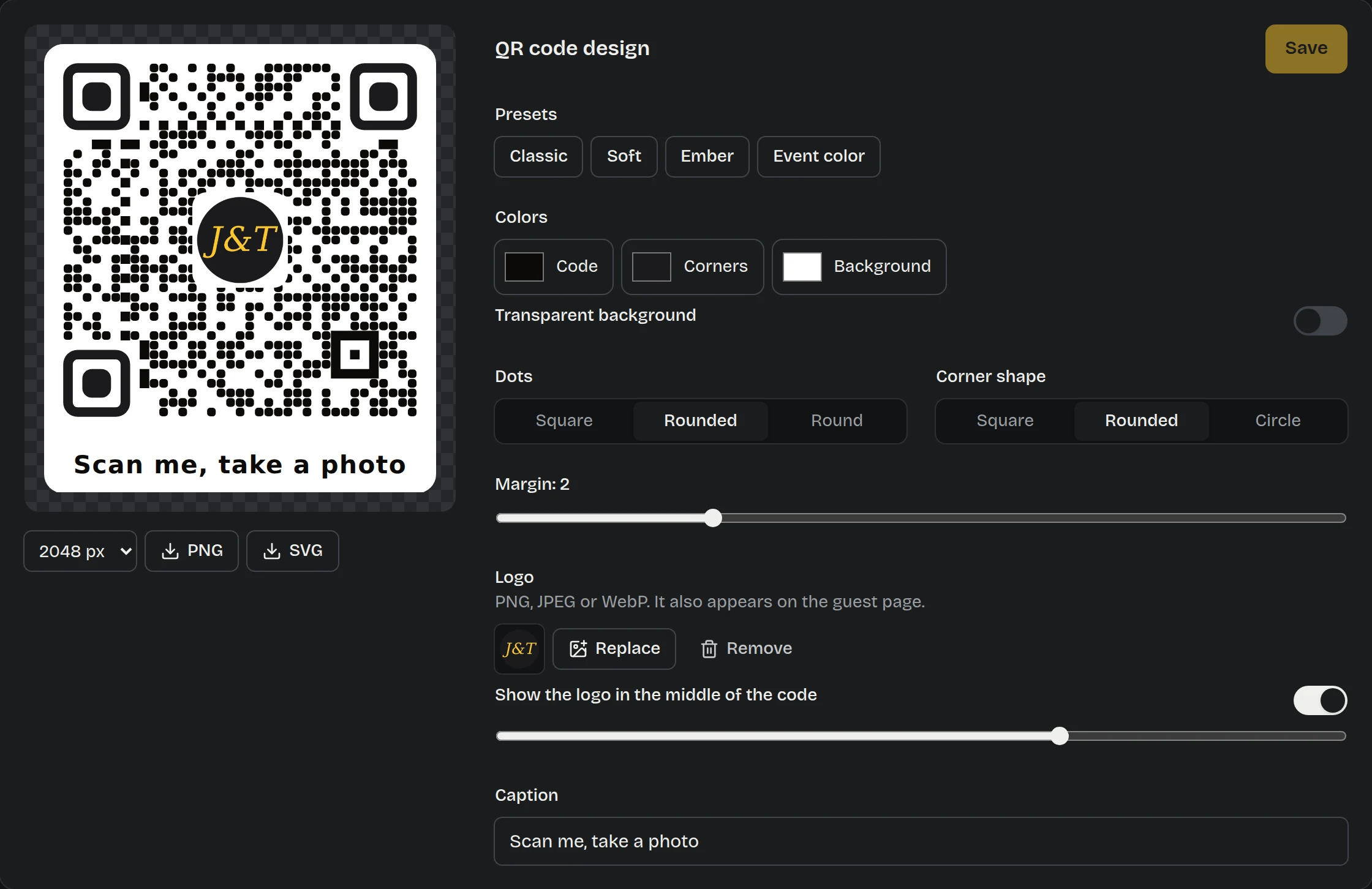The width and height of the screenshot is (1372, 889).
Task: Select Circle corner shape
Action: pyautogui.click(x=1278, y=421)
